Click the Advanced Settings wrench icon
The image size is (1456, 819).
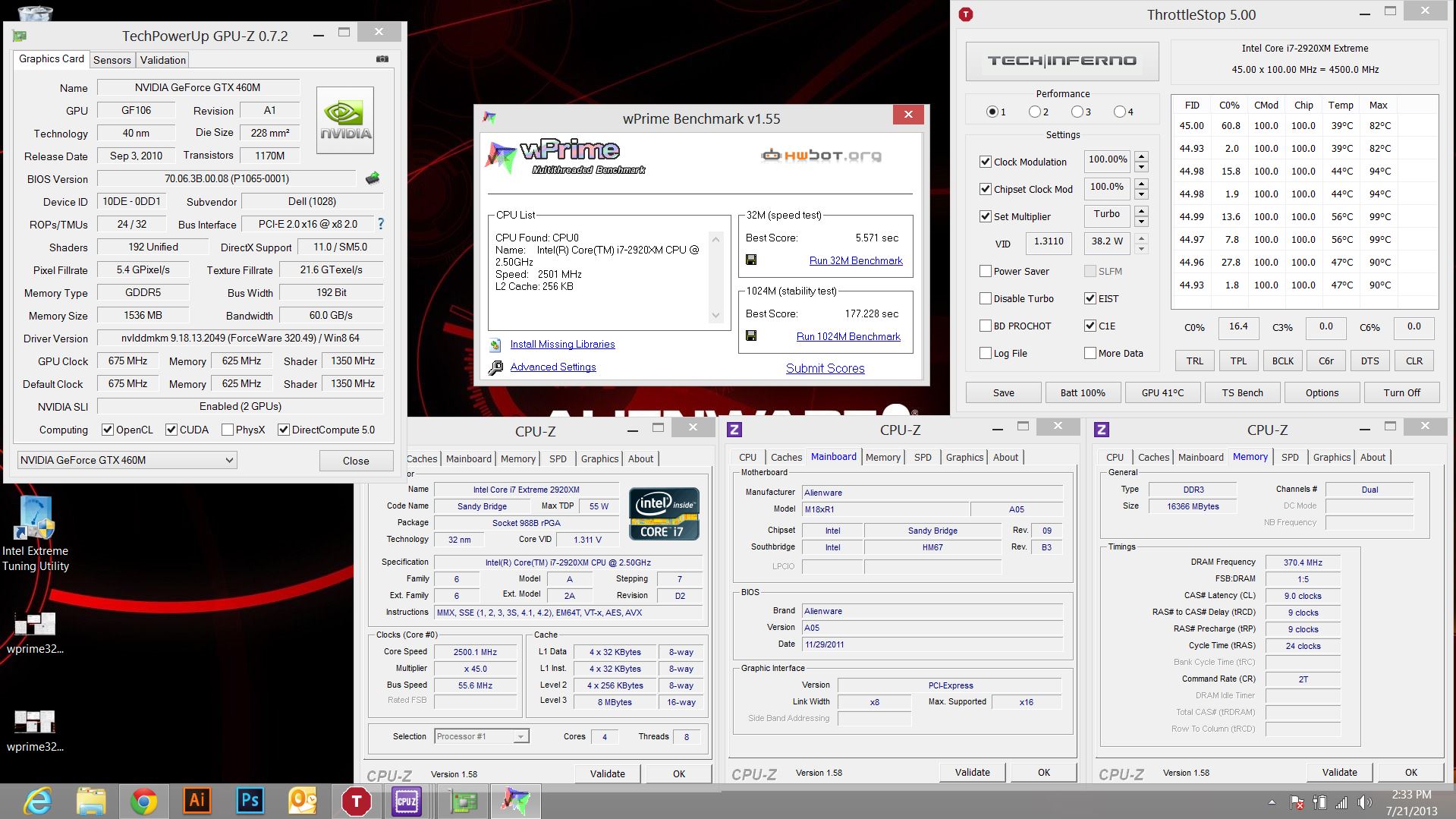[x=495, y=367]
